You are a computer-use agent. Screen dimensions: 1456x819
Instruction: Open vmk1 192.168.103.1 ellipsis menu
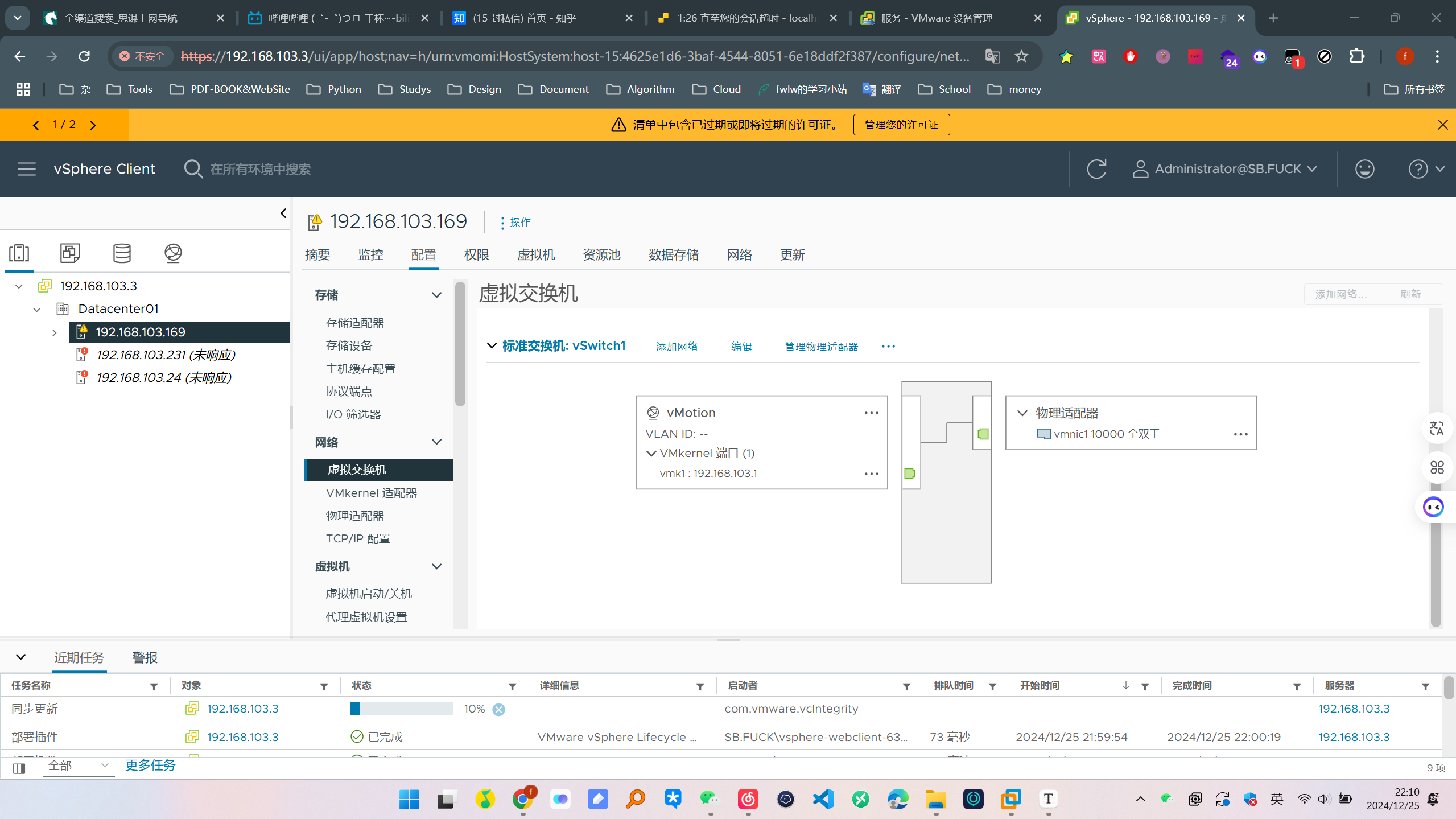click(x=871, y=474)
